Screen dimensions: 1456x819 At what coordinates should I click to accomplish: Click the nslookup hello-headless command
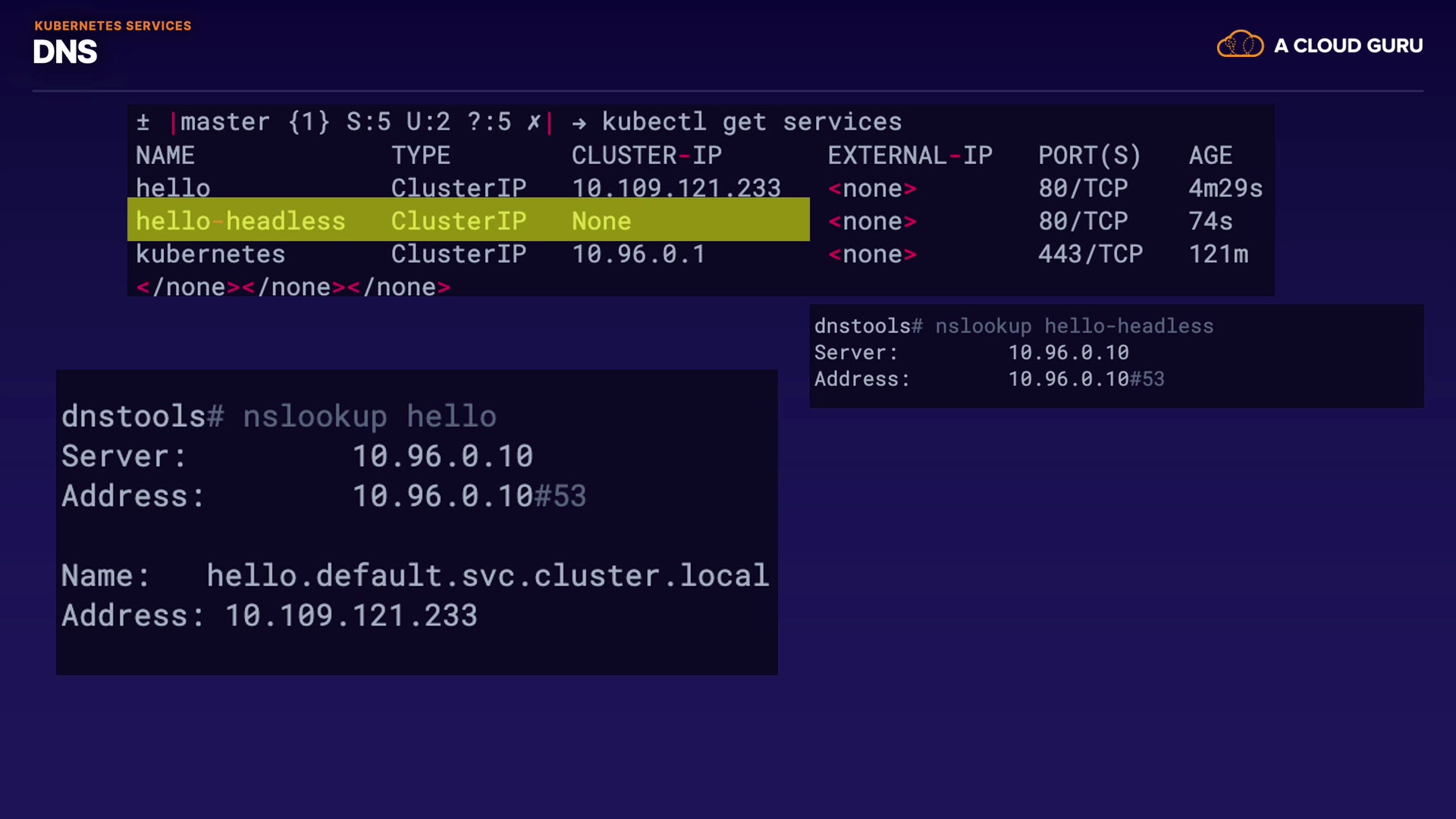click(x=1074, y=326)
